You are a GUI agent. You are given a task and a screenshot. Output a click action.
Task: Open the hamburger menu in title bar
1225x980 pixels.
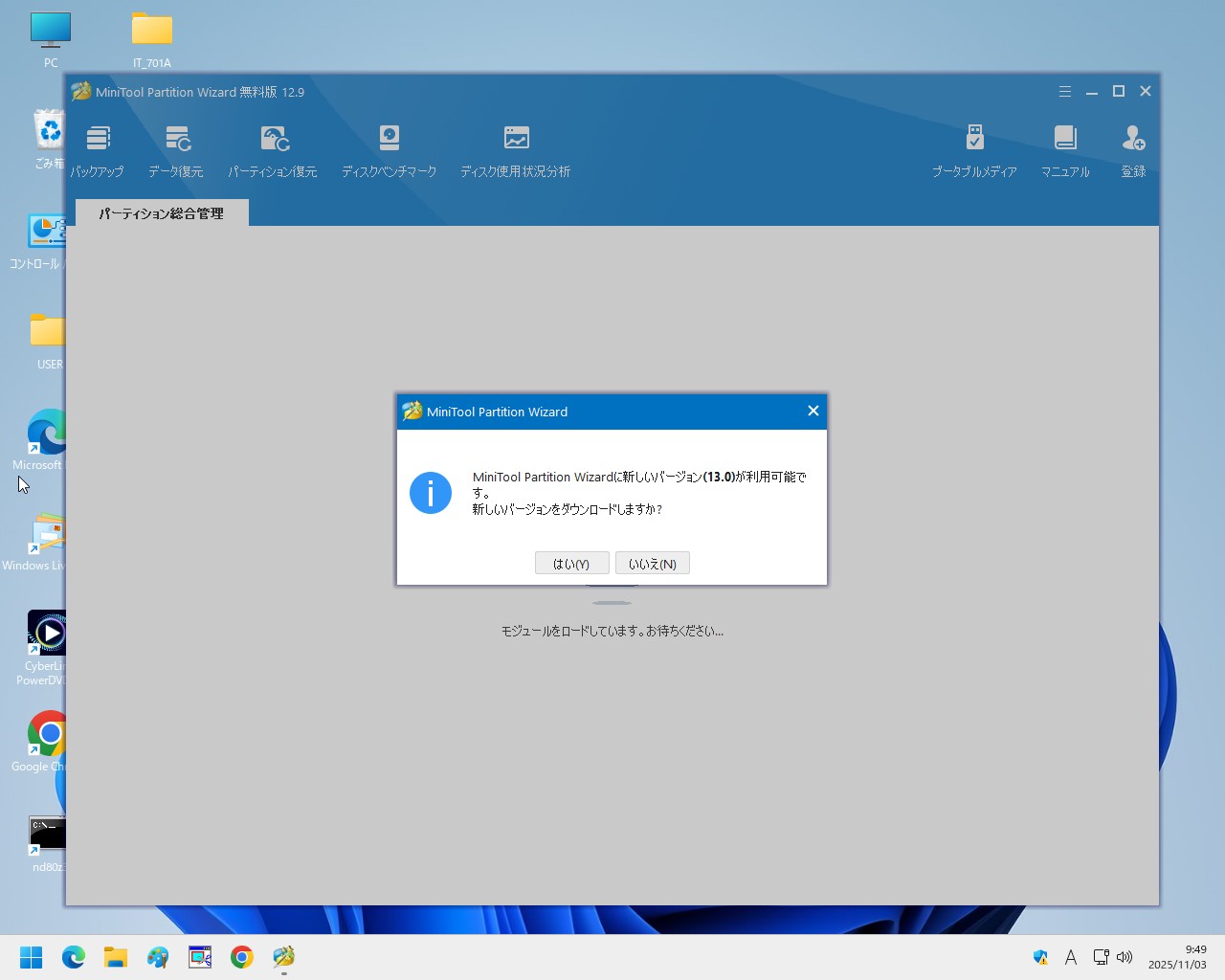(1064, 92)
